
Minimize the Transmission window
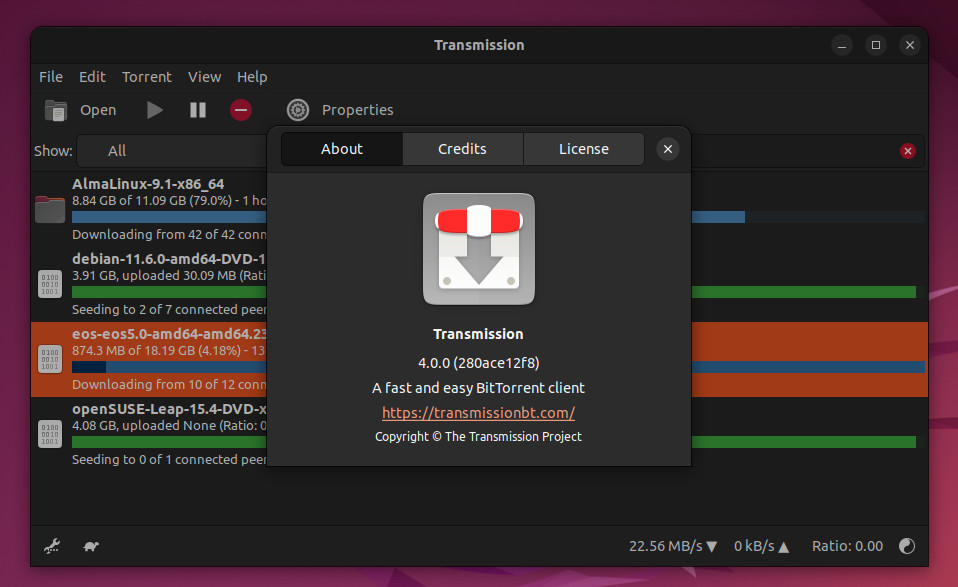click(842, 45)
